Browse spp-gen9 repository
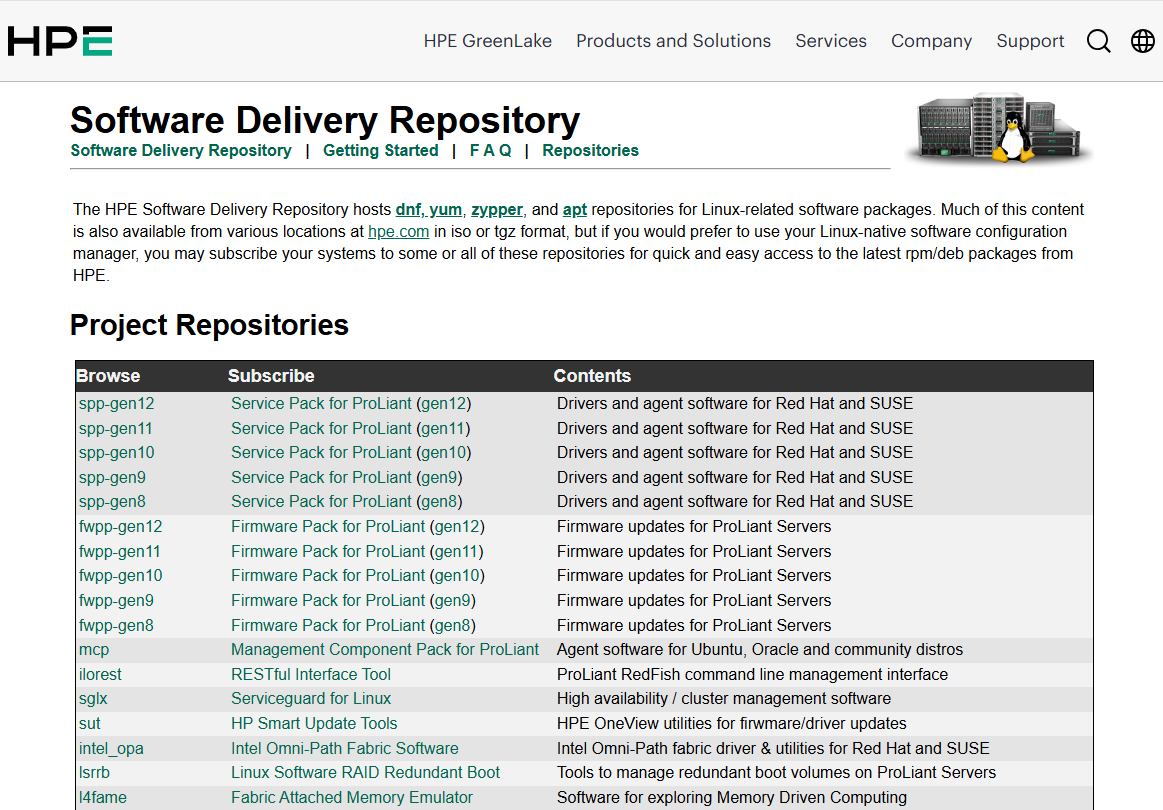 pos(112,478)
